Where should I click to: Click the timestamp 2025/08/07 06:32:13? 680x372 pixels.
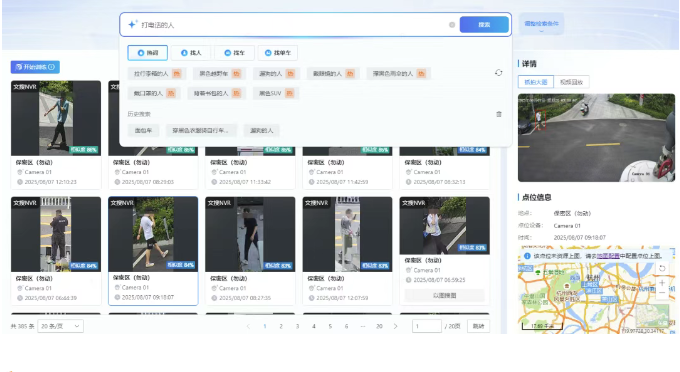coord(439,182)
